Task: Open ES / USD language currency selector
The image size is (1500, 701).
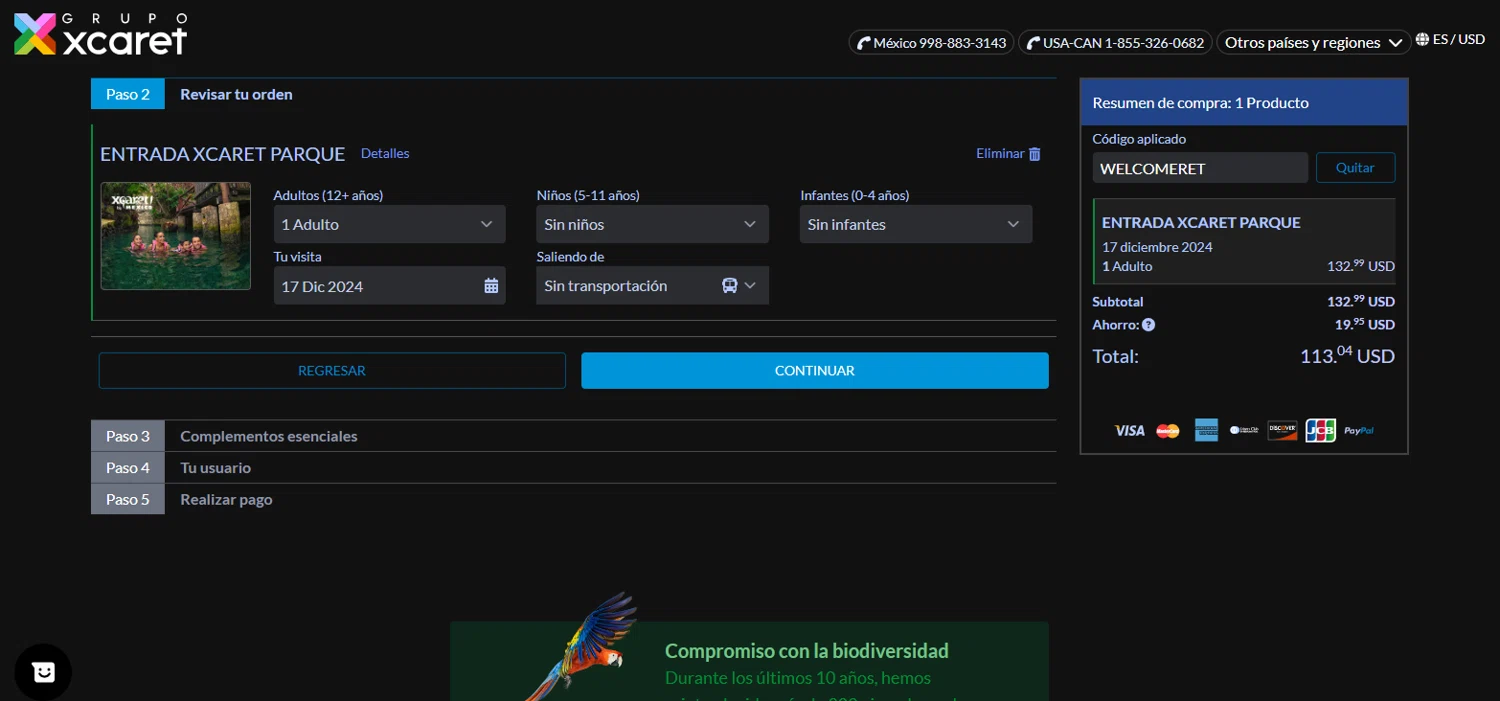Action: [1451, 40]
